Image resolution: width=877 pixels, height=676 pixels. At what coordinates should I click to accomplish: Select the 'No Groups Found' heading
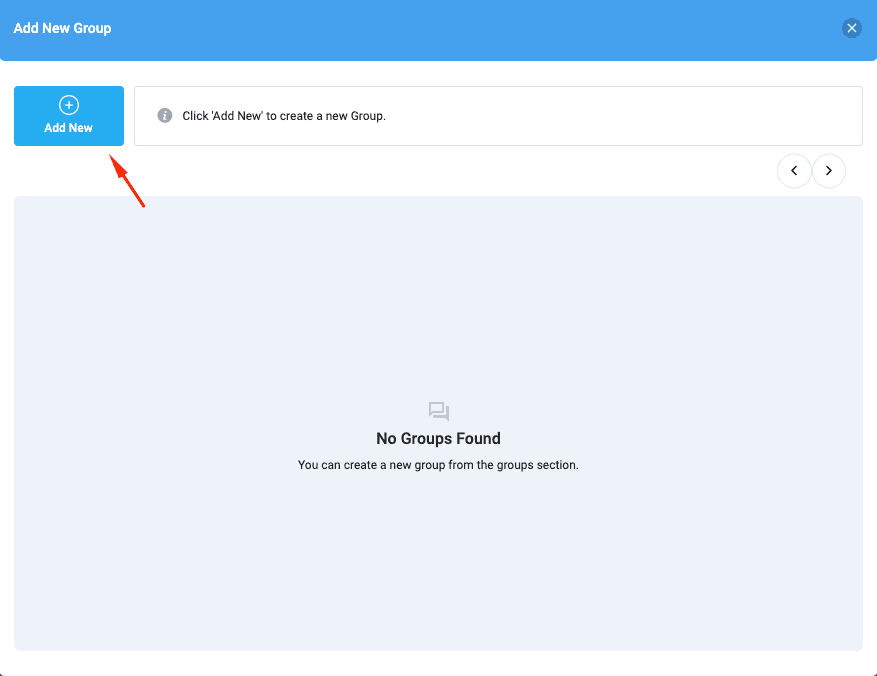(438, 438)
